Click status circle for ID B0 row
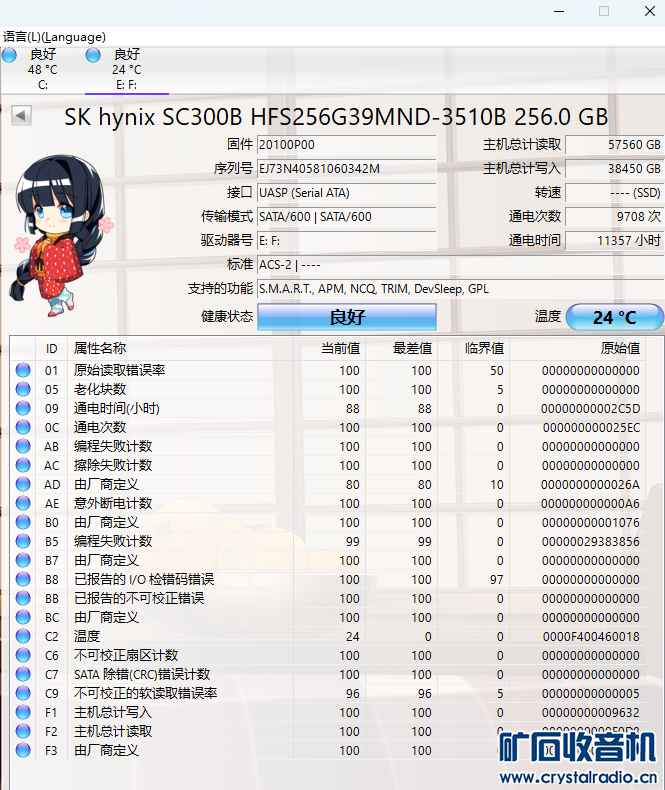Viewport: 665px width, 790px height. tap(23, 522)
